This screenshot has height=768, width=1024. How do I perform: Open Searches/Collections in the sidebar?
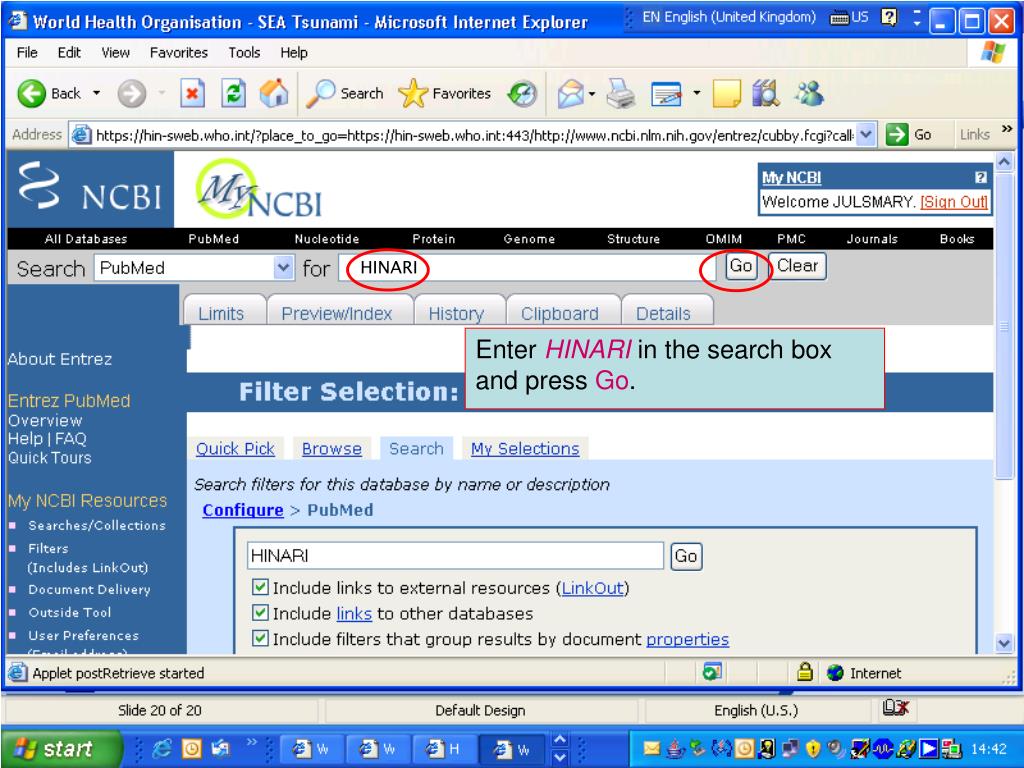coord(97,525)
